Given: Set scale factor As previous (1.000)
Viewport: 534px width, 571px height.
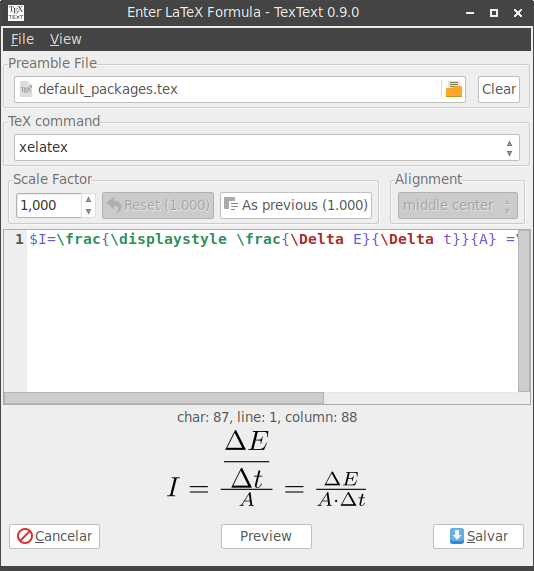Looking at the screenshot, I should click(296, 205).
